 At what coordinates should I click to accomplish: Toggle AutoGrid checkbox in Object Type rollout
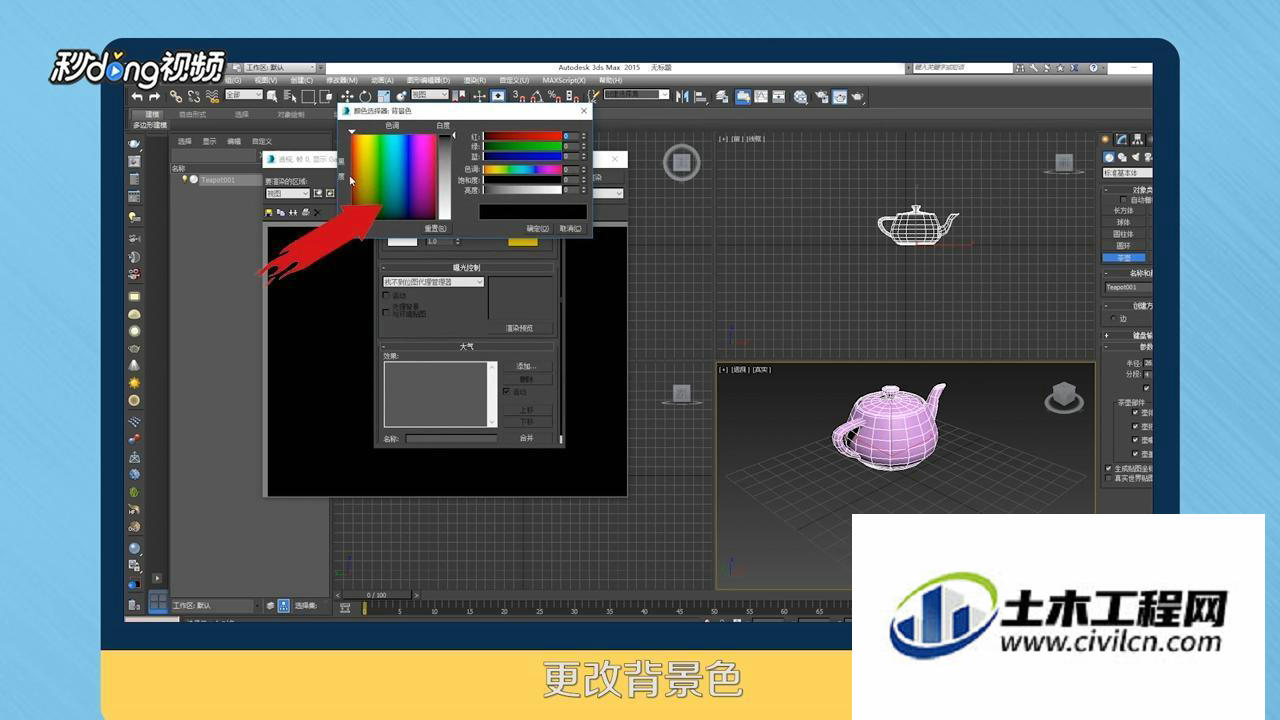[1125, 200]
